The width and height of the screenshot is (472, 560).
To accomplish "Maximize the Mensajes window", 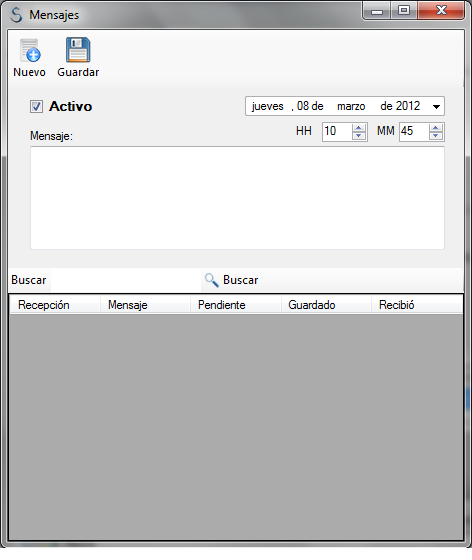I will pos(404,10).
